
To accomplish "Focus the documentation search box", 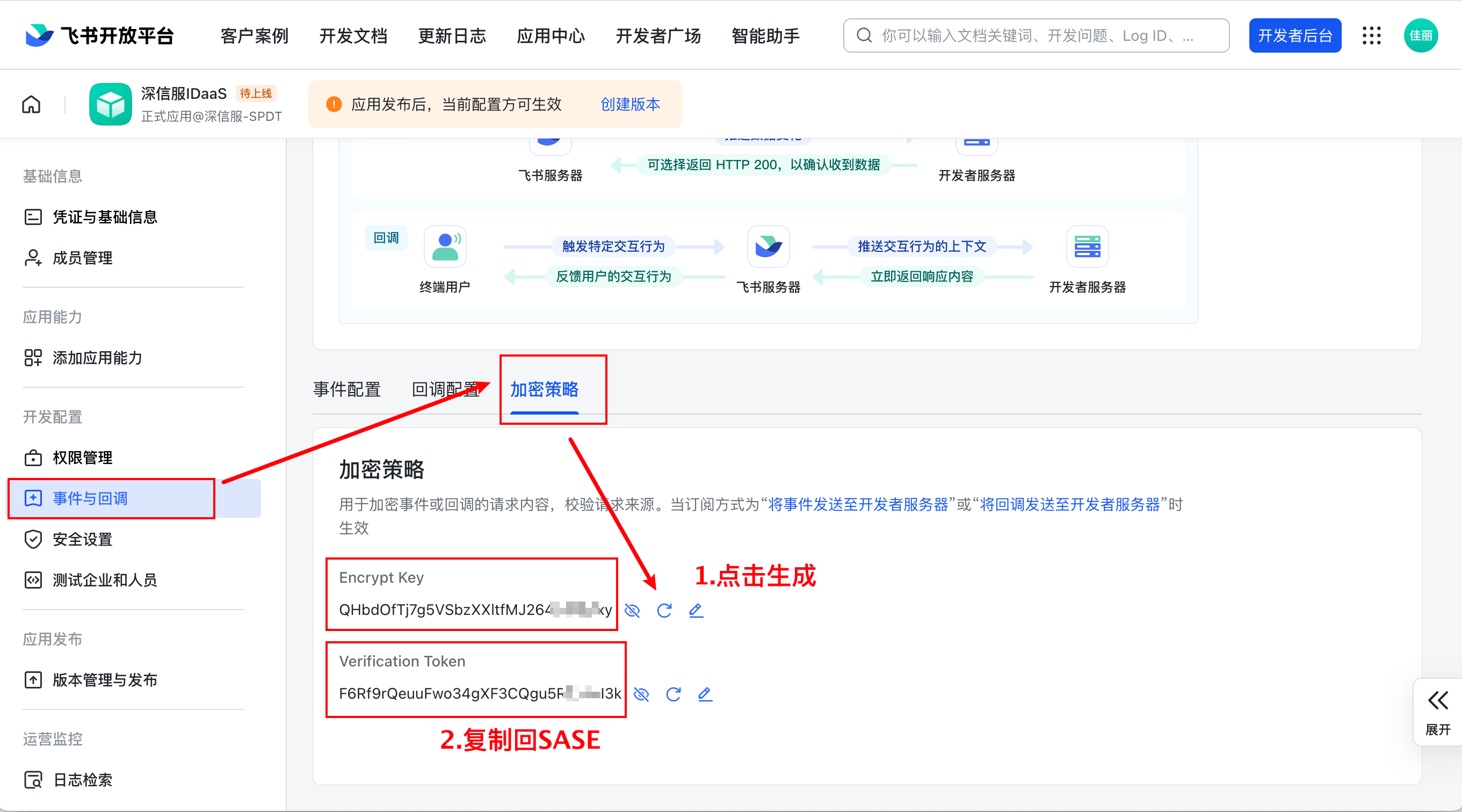I will (1036, 36).
